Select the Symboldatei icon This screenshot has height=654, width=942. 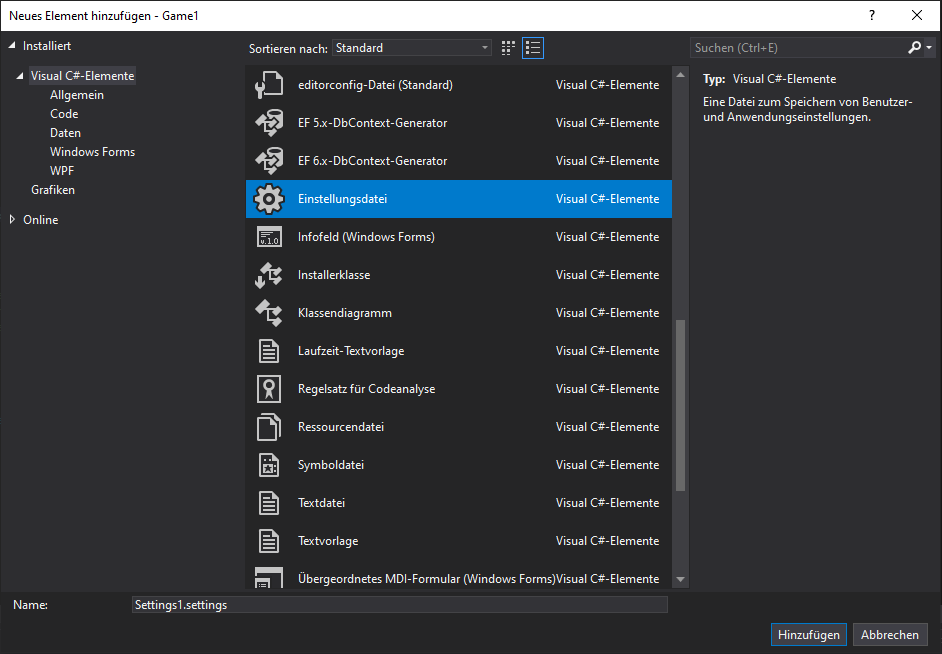click(269, 465)
